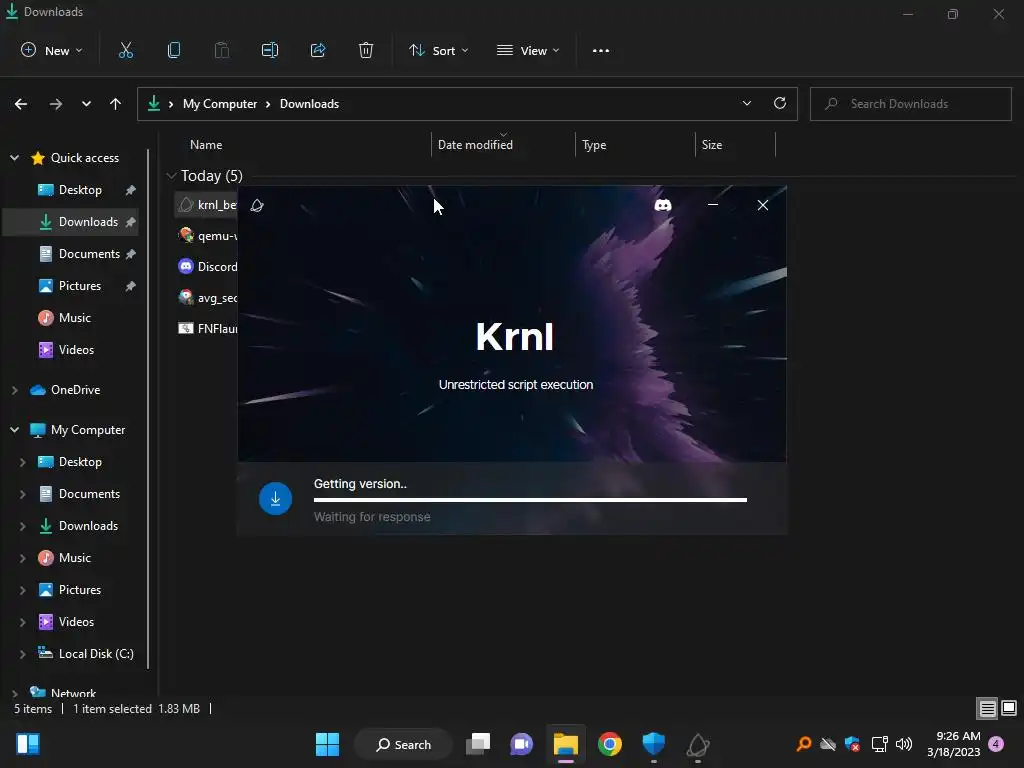Click the Copy icon in toolbar
This screenshot has height=768, width=1024.
point(174,50)
